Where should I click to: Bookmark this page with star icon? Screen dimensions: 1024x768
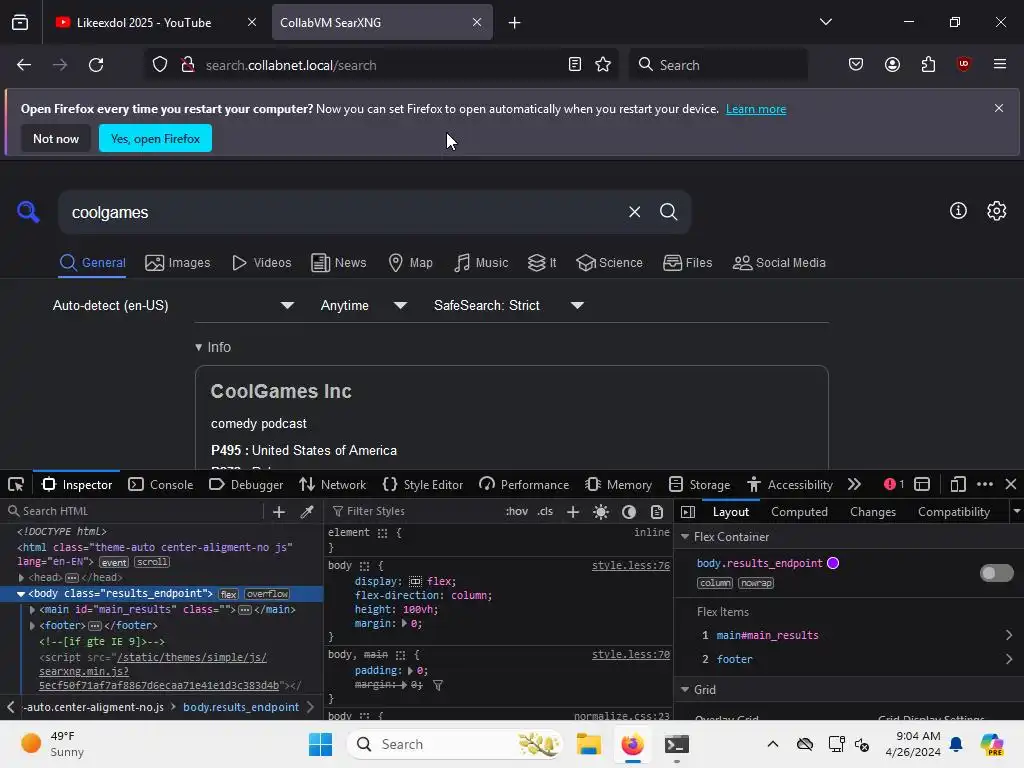pos(603,65)
